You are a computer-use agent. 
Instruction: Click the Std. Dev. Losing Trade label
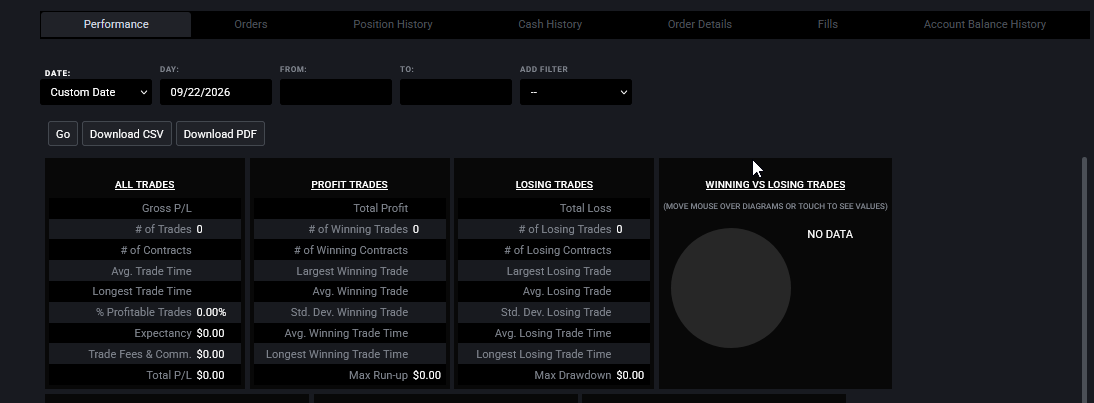pyautogui.click(x=556, y=312)
